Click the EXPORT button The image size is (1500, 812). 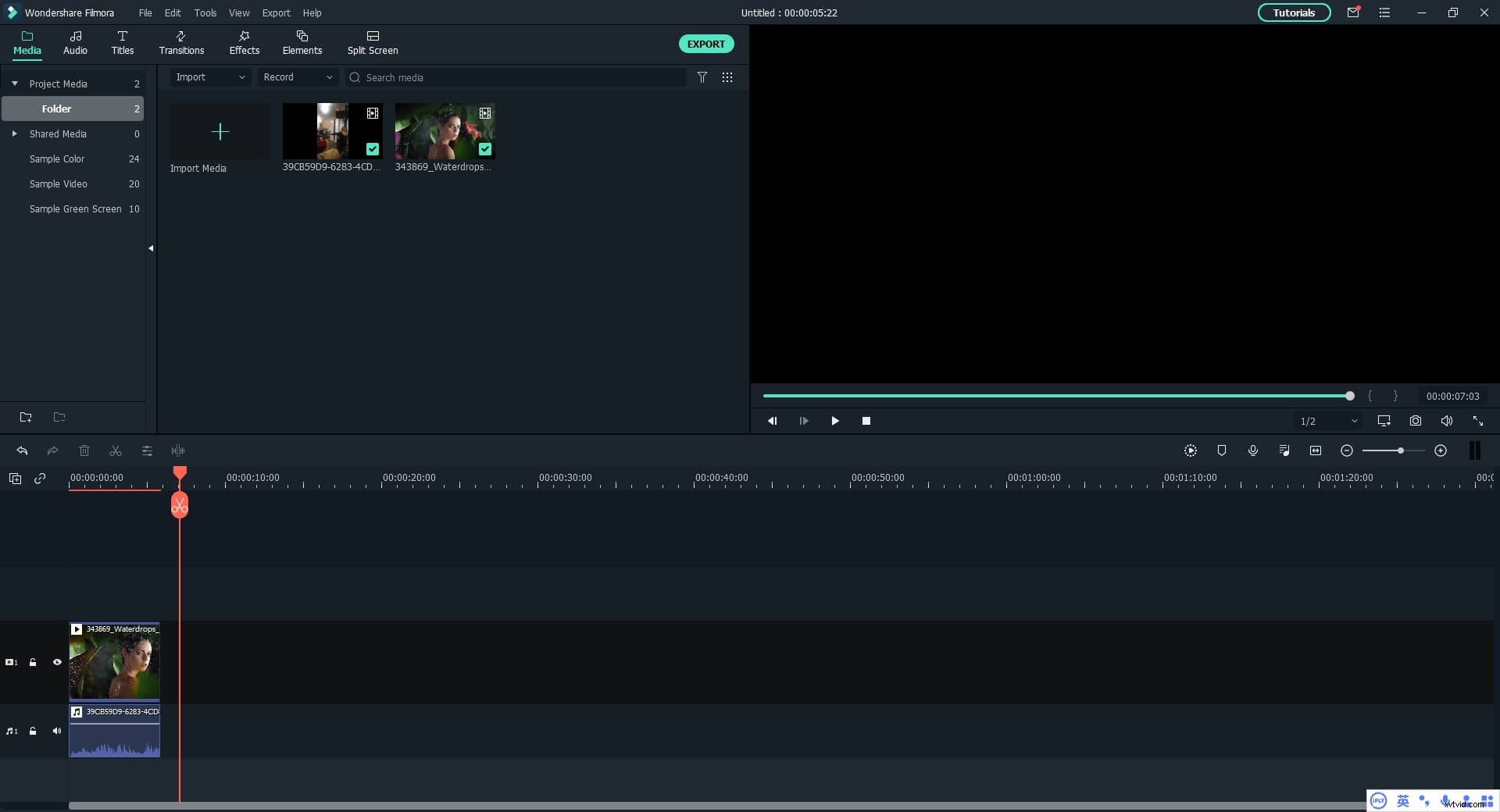coord(705,44)
